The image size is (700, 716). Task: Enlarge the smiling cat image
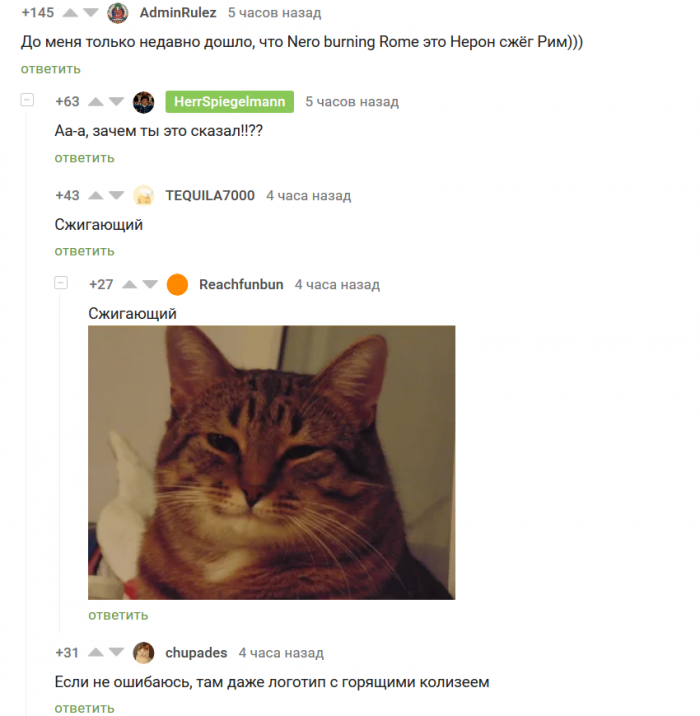pos(272,462)
